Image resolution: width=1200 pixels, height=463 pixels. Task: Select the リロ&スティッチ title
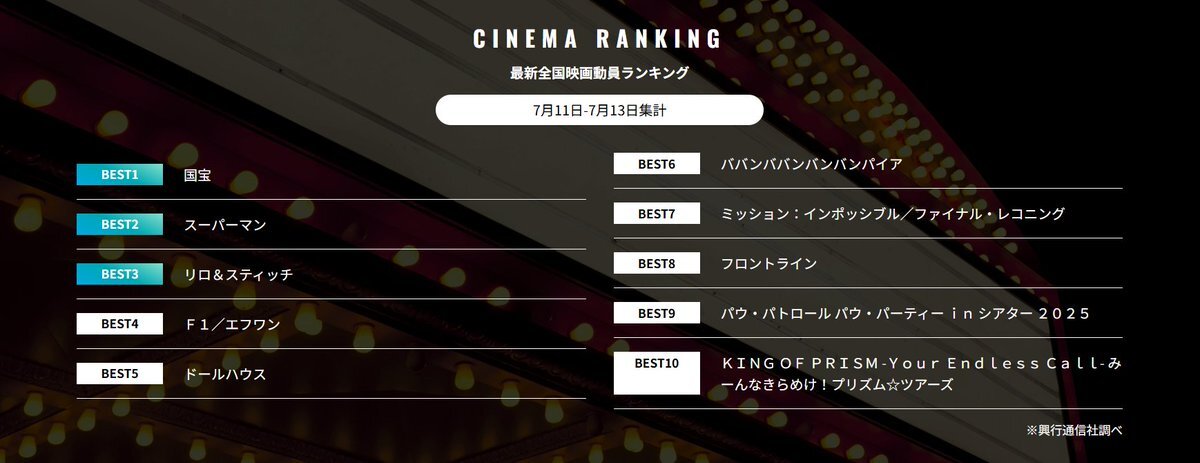coord(239,274)
